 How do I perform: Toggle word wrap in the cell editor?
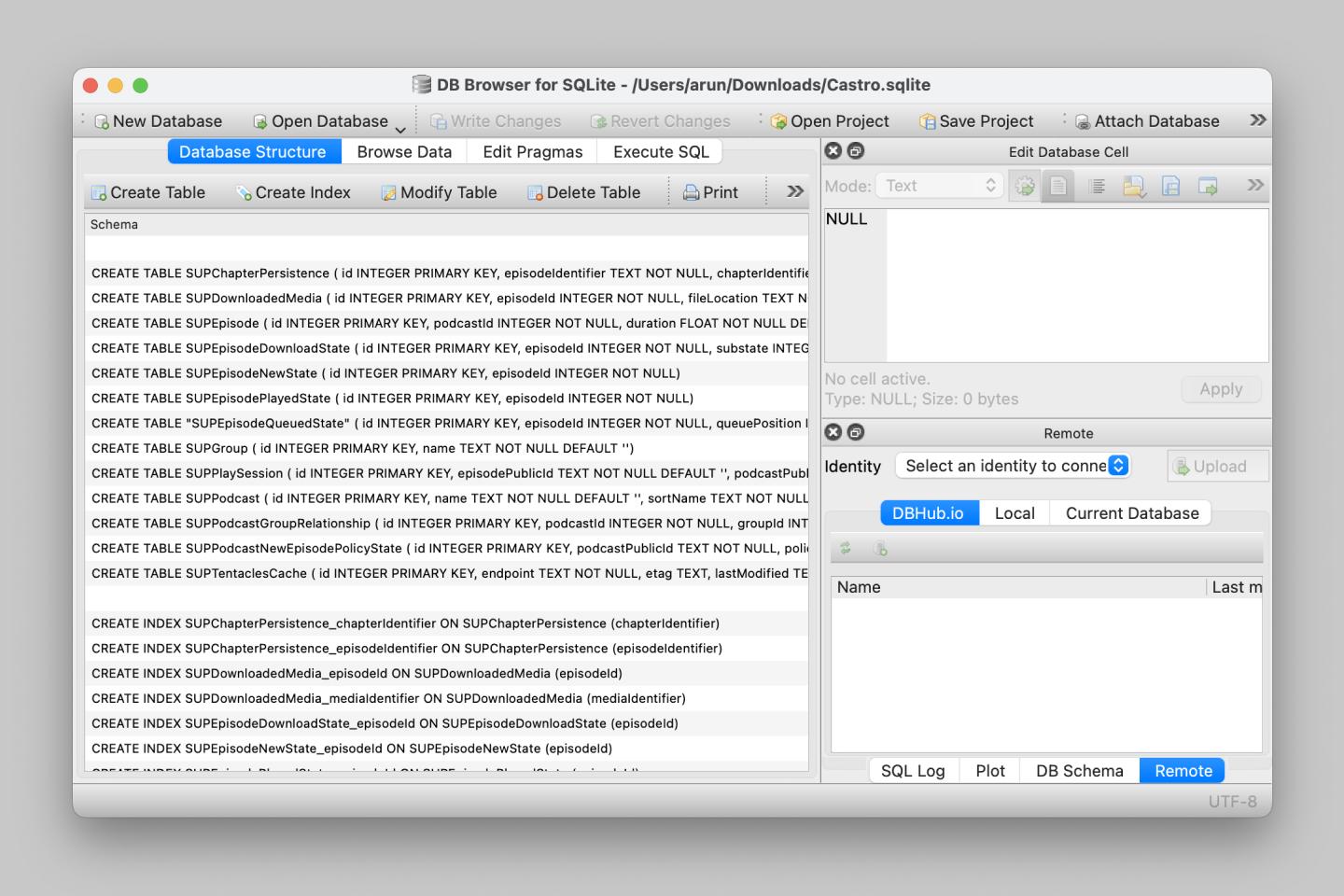[1098, 187]
